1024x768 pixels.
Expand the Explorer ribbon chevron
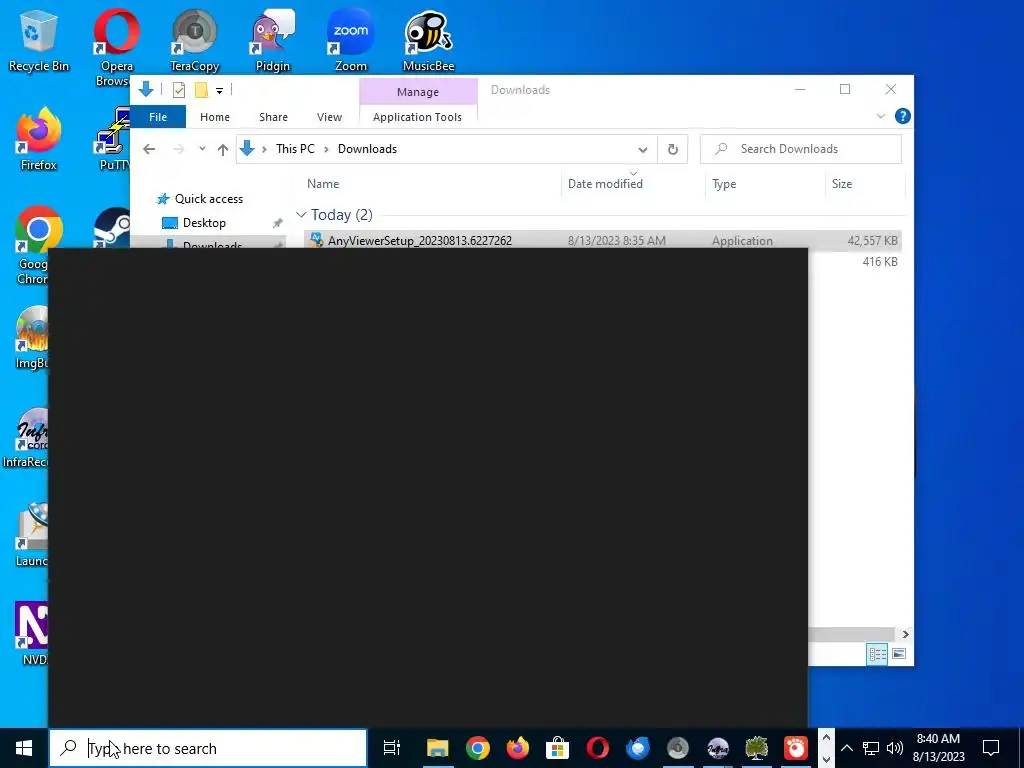coord(880,116)
